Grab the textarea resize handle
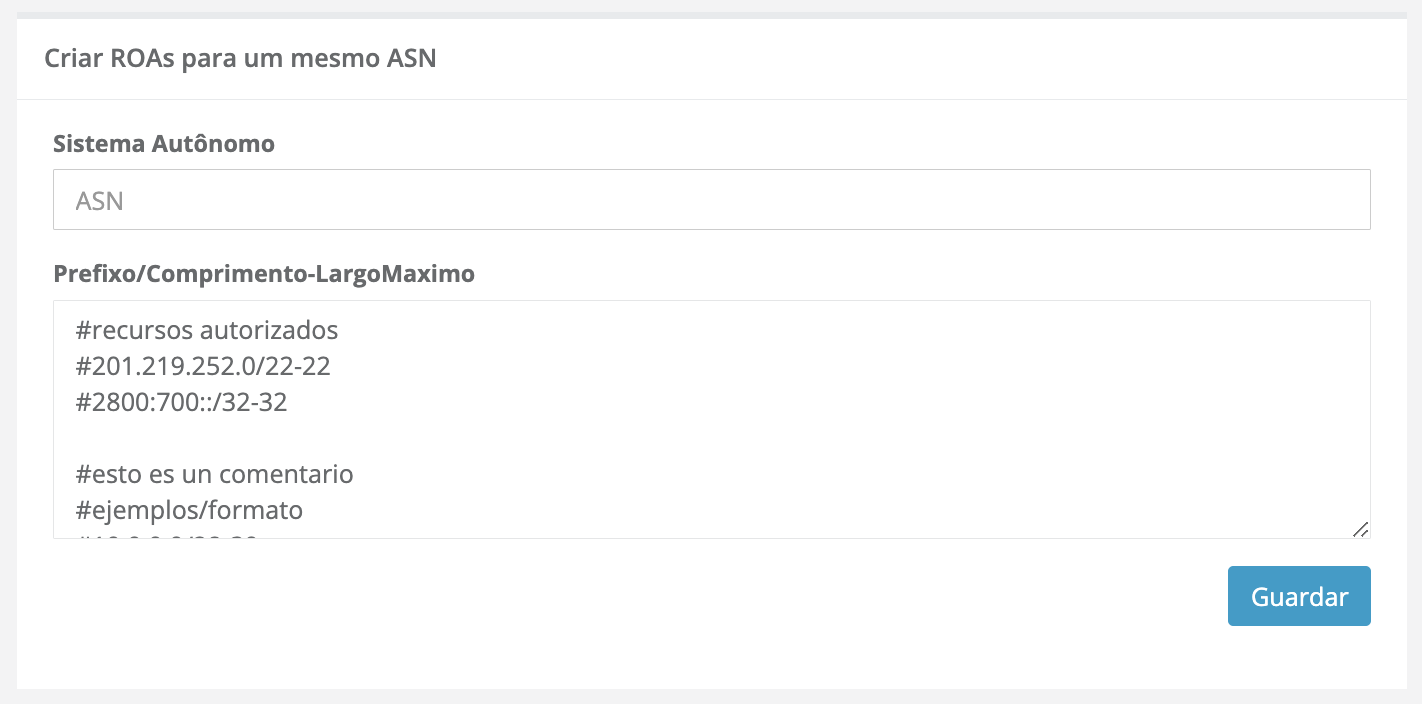This screenshot has width=1422, height=704. point(1360,529)
